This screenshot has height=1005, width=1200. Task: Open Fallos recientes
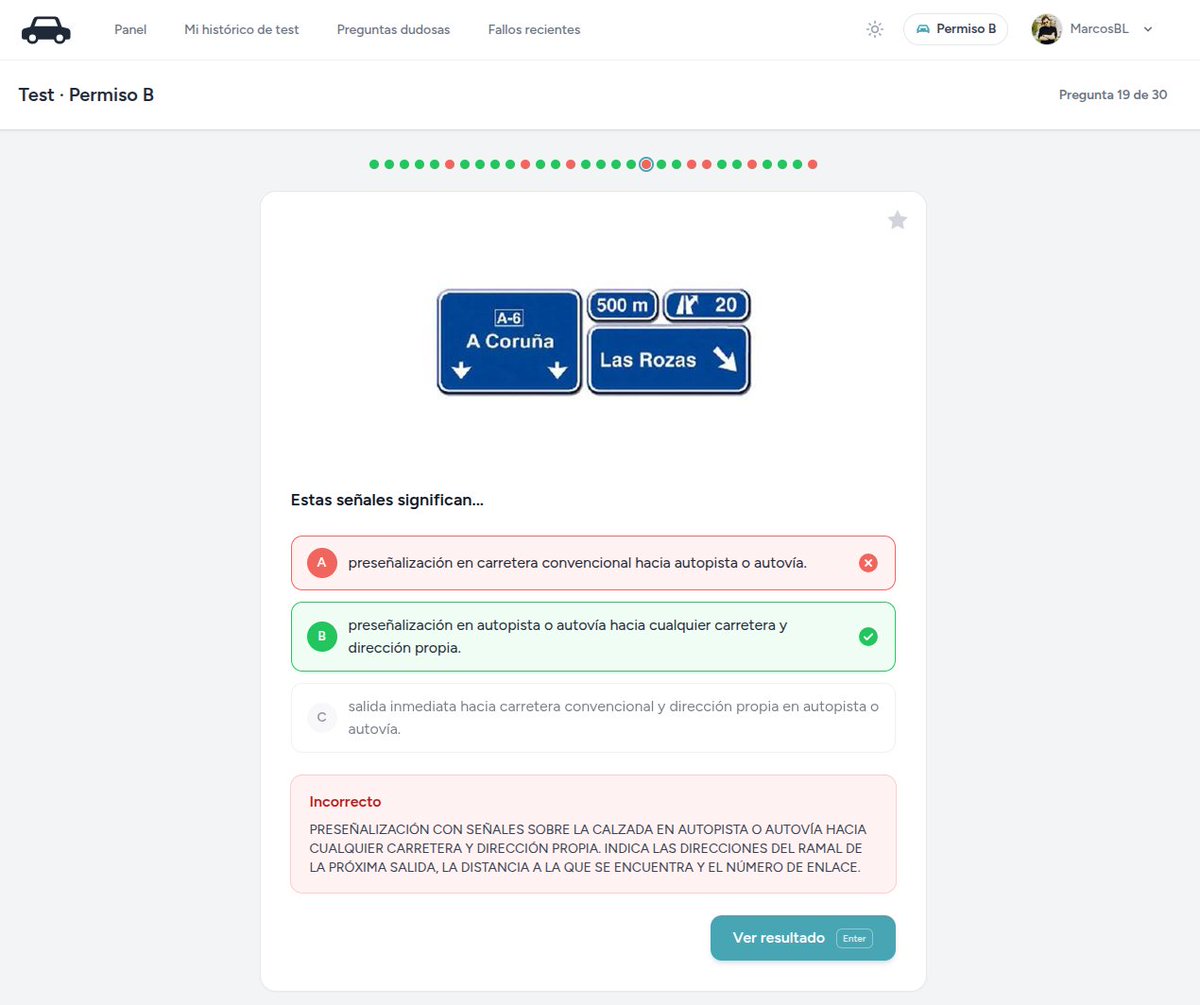[534, 30]
